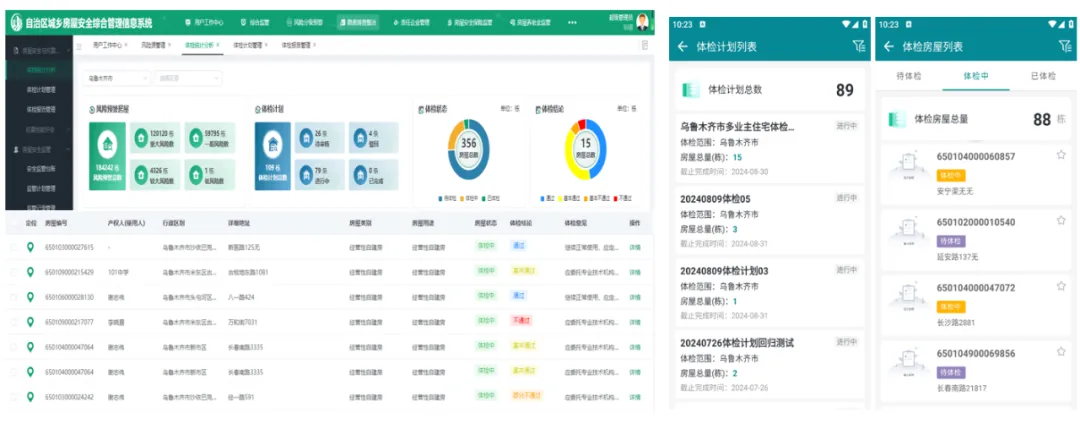Click the icon on the 59795 一般风险数 card
The image size is (1080, 429).
[x=196, y=136]
